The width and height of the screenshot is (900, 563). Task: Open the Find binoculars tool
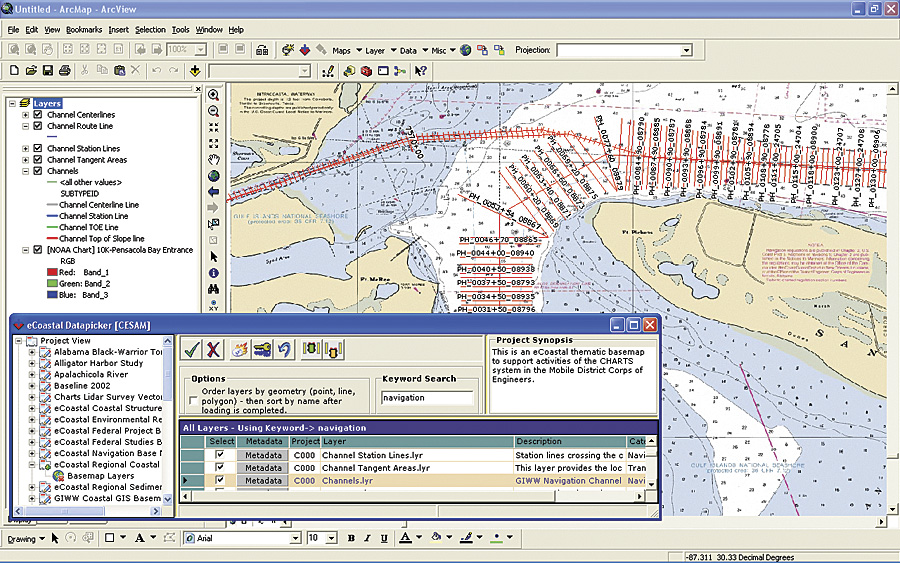coord(214,289)
